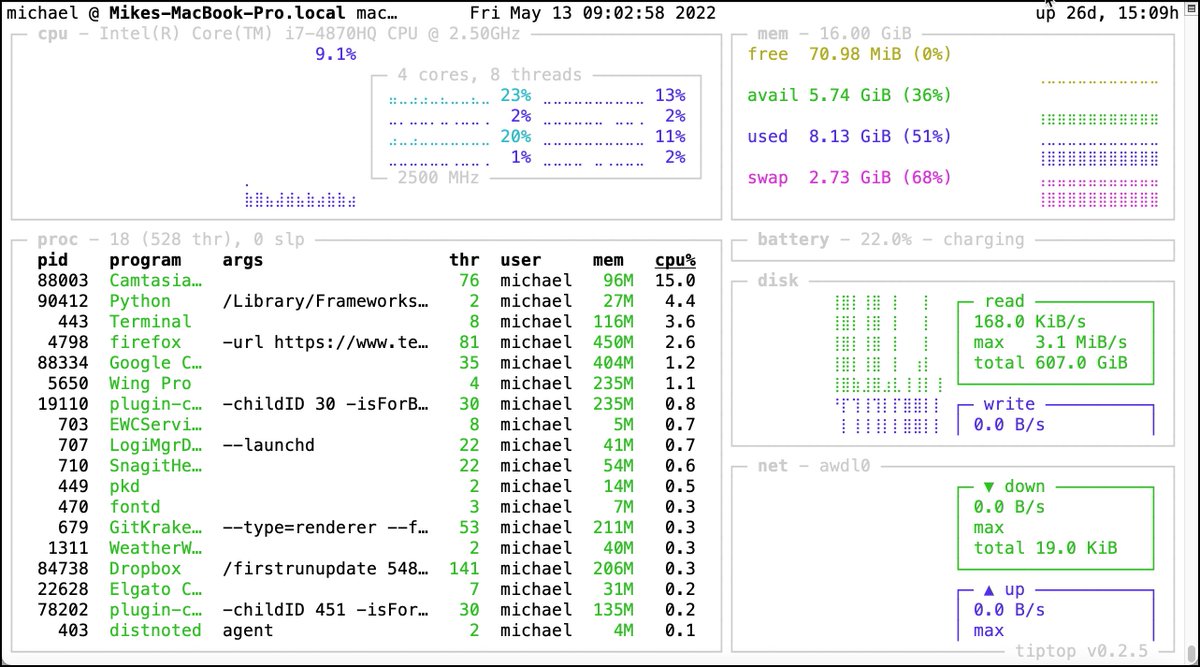
Task: Select the pkd process name
Action: (x=125, y=486)
